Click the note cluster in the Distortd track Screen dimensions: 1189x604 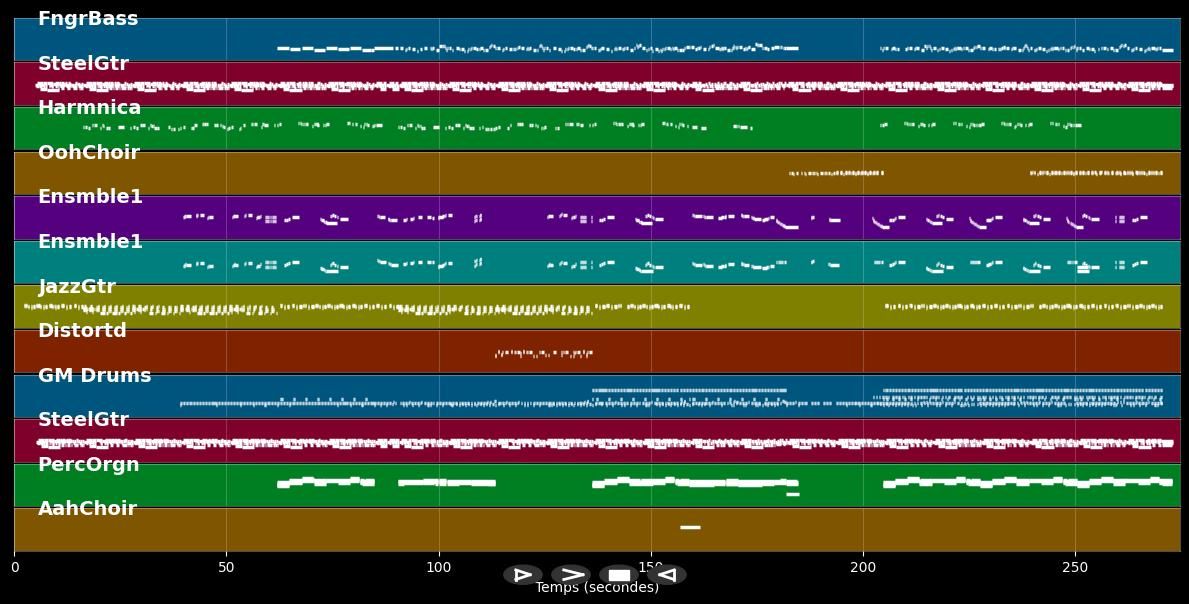tap(544, 353)
